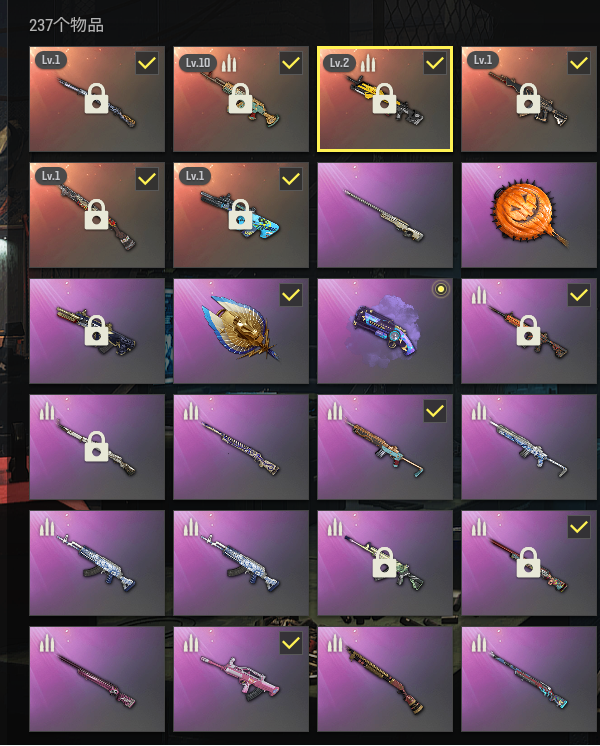600x746 pixels.
Task: Click the lock icon on Lv.10 weapon
Action: pyautogui.click(x=240, y=98)
